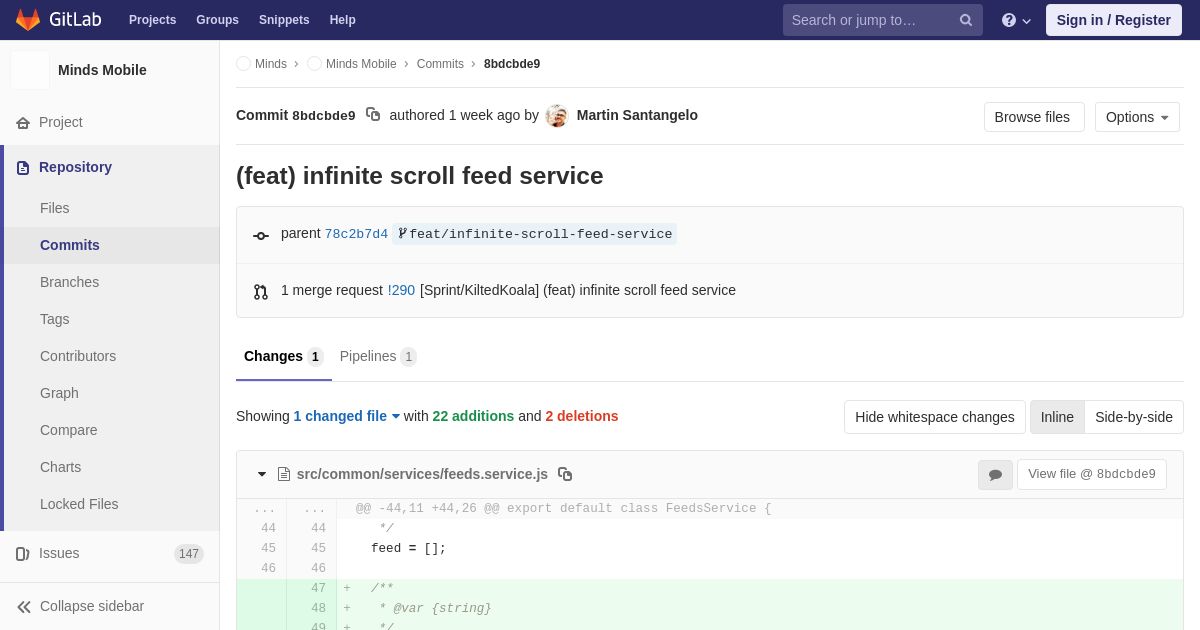The height and width of the screenshot is (630, 1200).
Task: Click the commit parent graph icon
Action: pyautogui.click(x=261, y=236)
